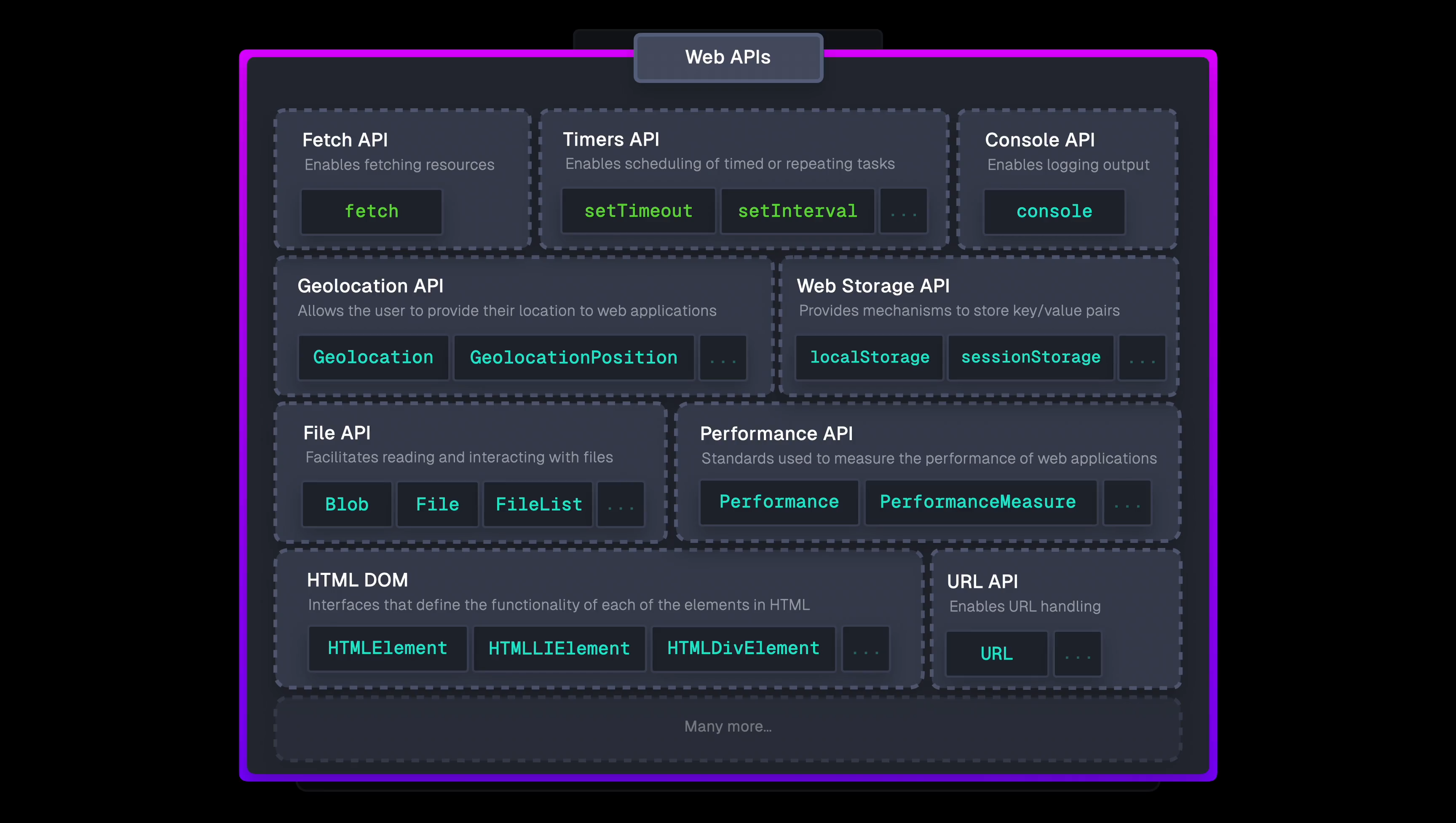Click the Web APIs title tab

728,57
